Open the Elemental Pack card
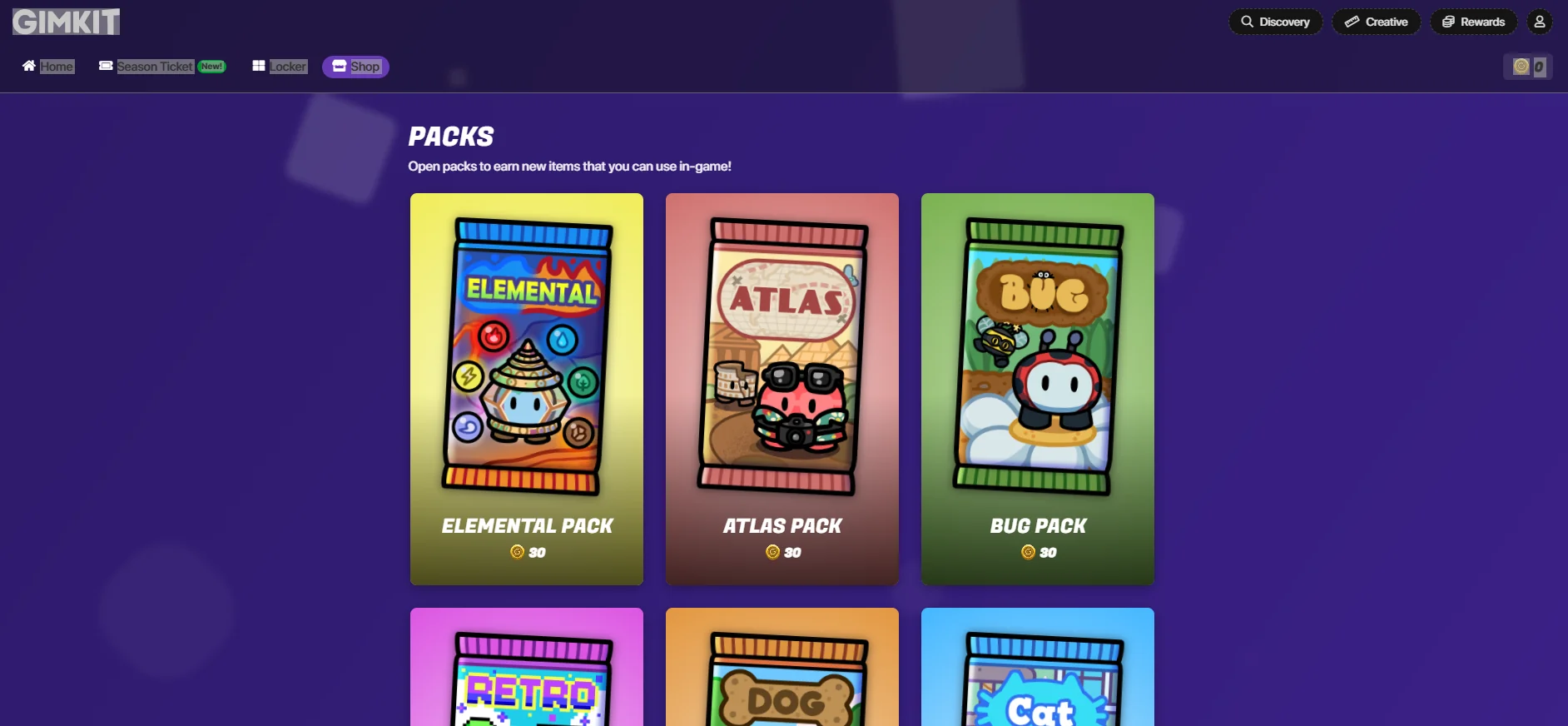The image size is (1568, 726). tap(527, 389)
